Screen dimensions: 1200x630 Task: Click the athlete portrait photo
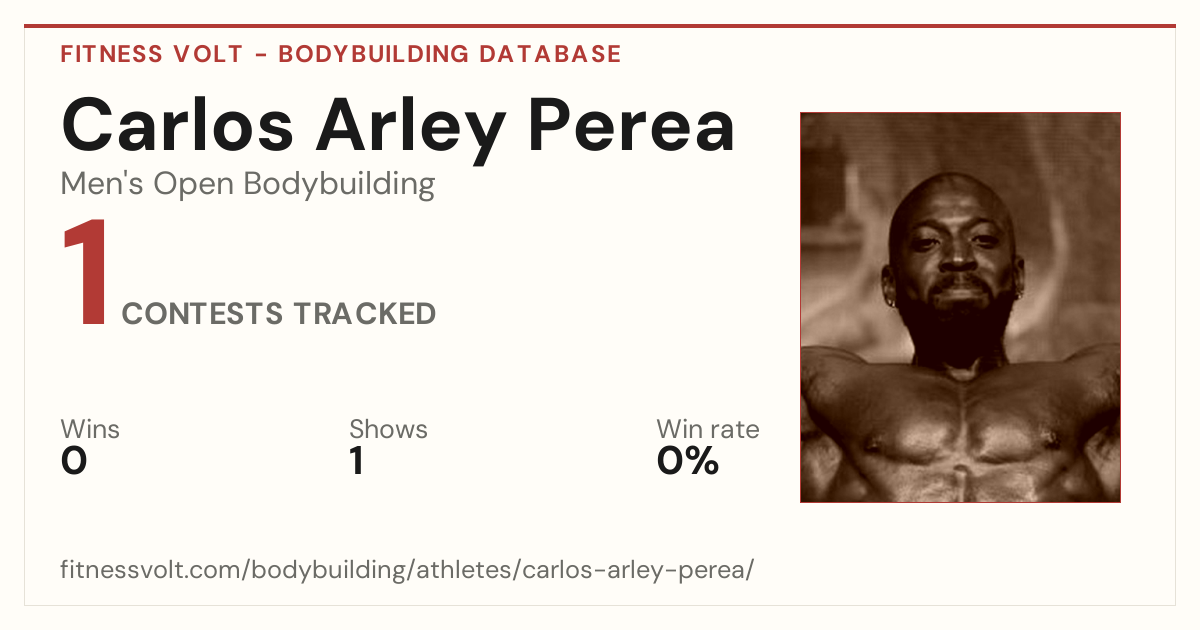coord(960,307)
